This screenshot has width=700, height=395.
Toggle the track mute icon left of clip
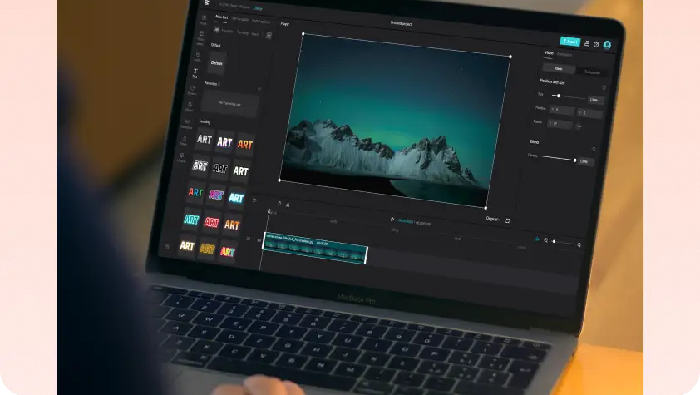pos(259,240)
